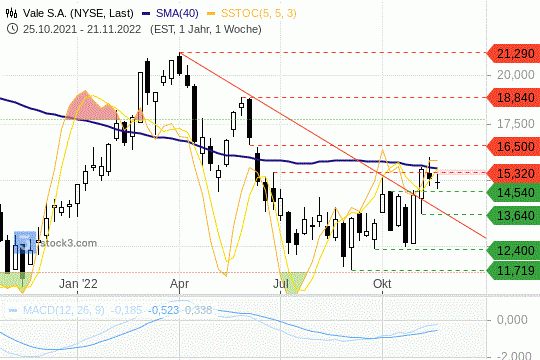540x360 pixels.
Task: Click the green 13,640 support price tag
Action: point(513,216)
